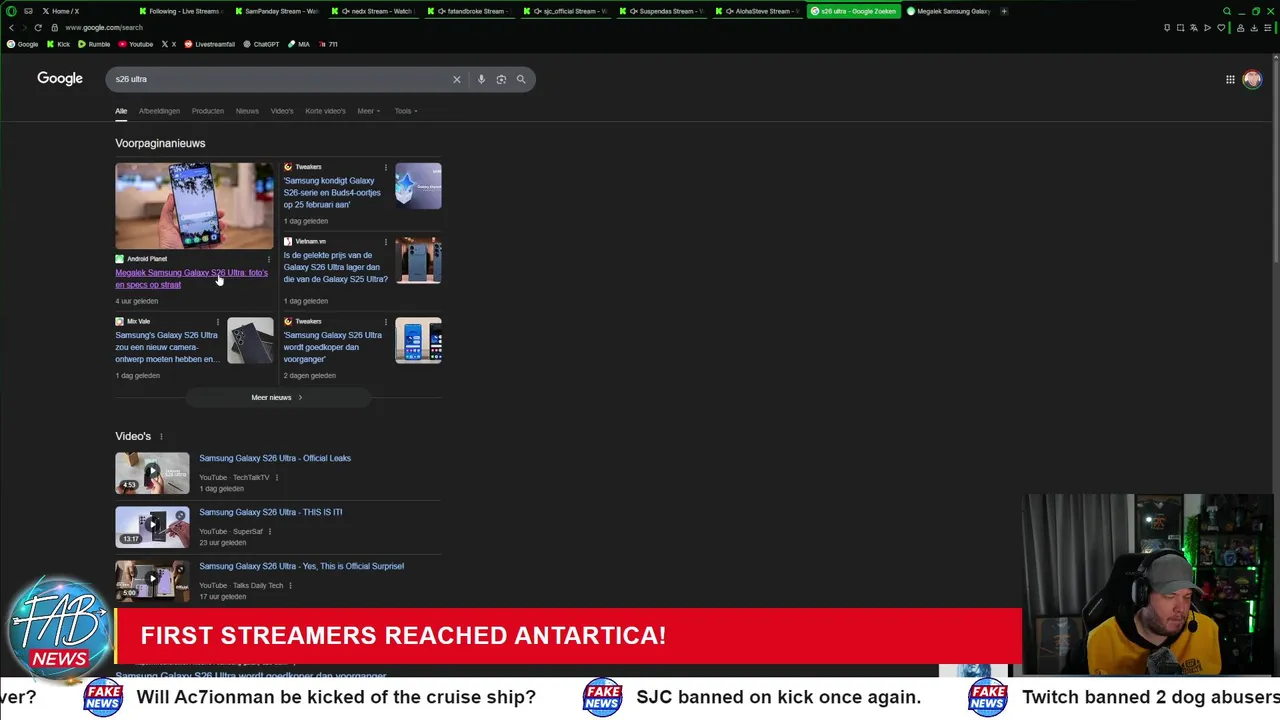1280x720 pixels.
Task: Play video 'Samsung Galaxy S26 Ultra - THIS IS IT!'
Action: click(271, 512)
